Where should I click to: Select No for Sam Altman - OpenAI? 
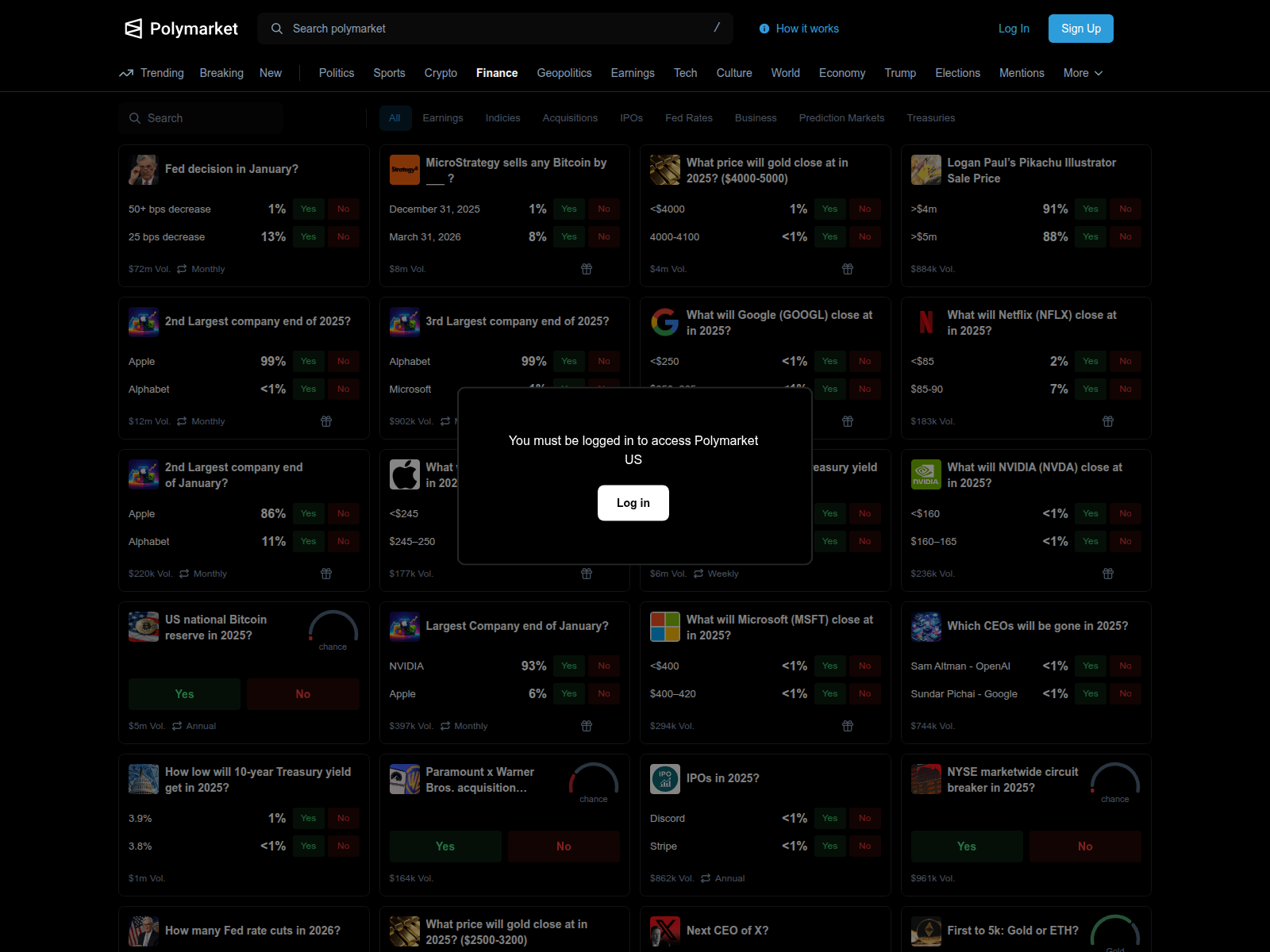point(1126,666)
